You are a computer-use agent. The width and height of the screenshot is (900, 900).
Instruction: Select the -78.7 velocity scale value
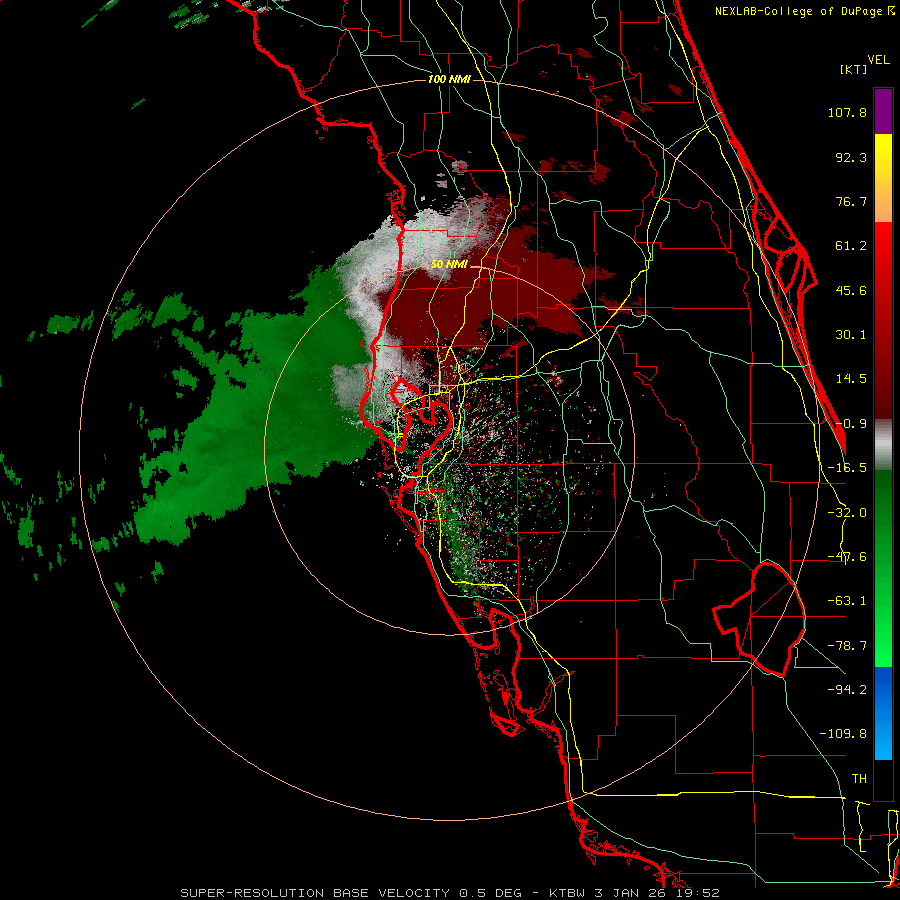click(847, 646)
